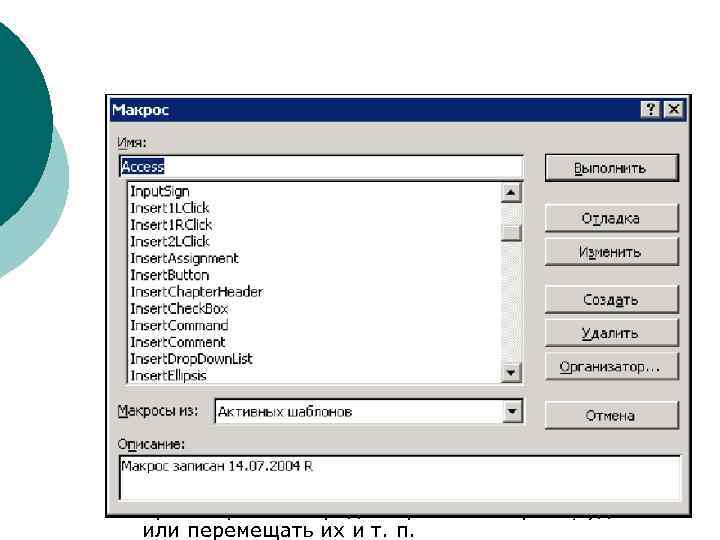Click Изменить to edit macro
The image size is (720, 540).
[x=611, y=252]
